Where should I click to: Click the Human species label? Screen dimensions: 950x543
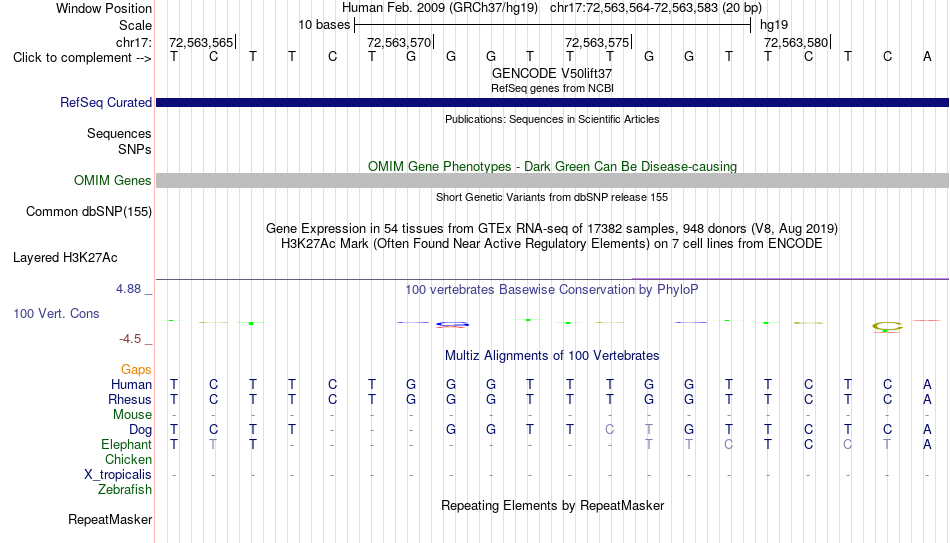[x=131, y=385]
